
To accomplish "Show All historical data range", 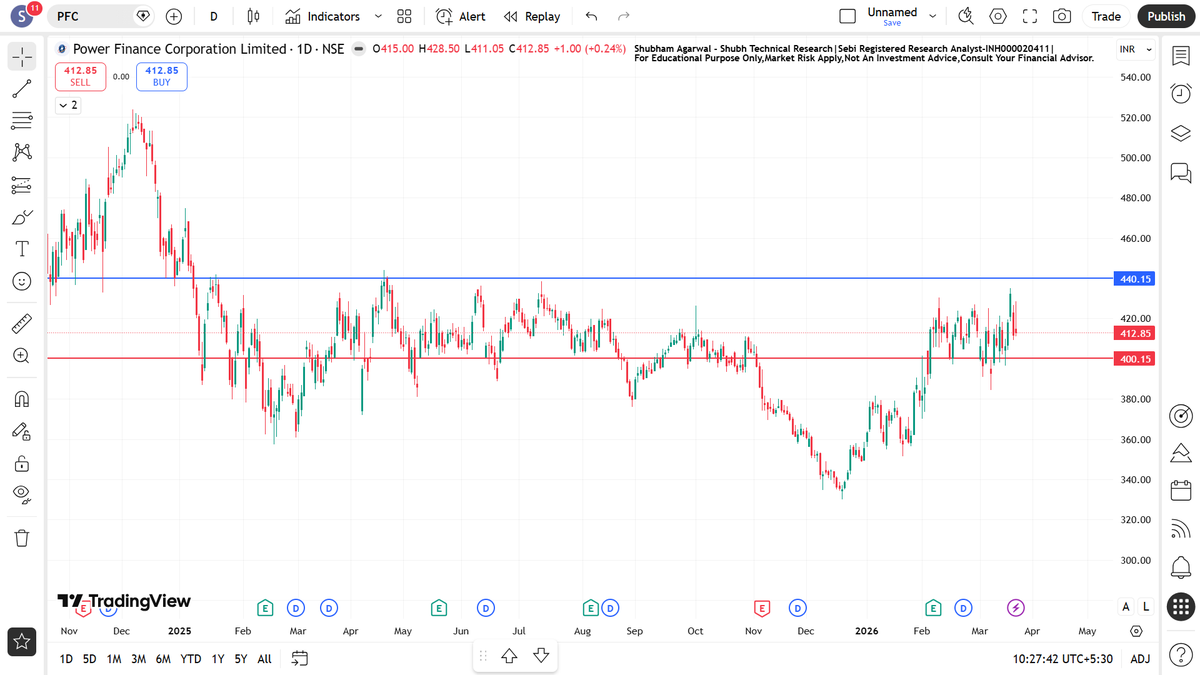I will pyautogui.click(x=264, y=659).
